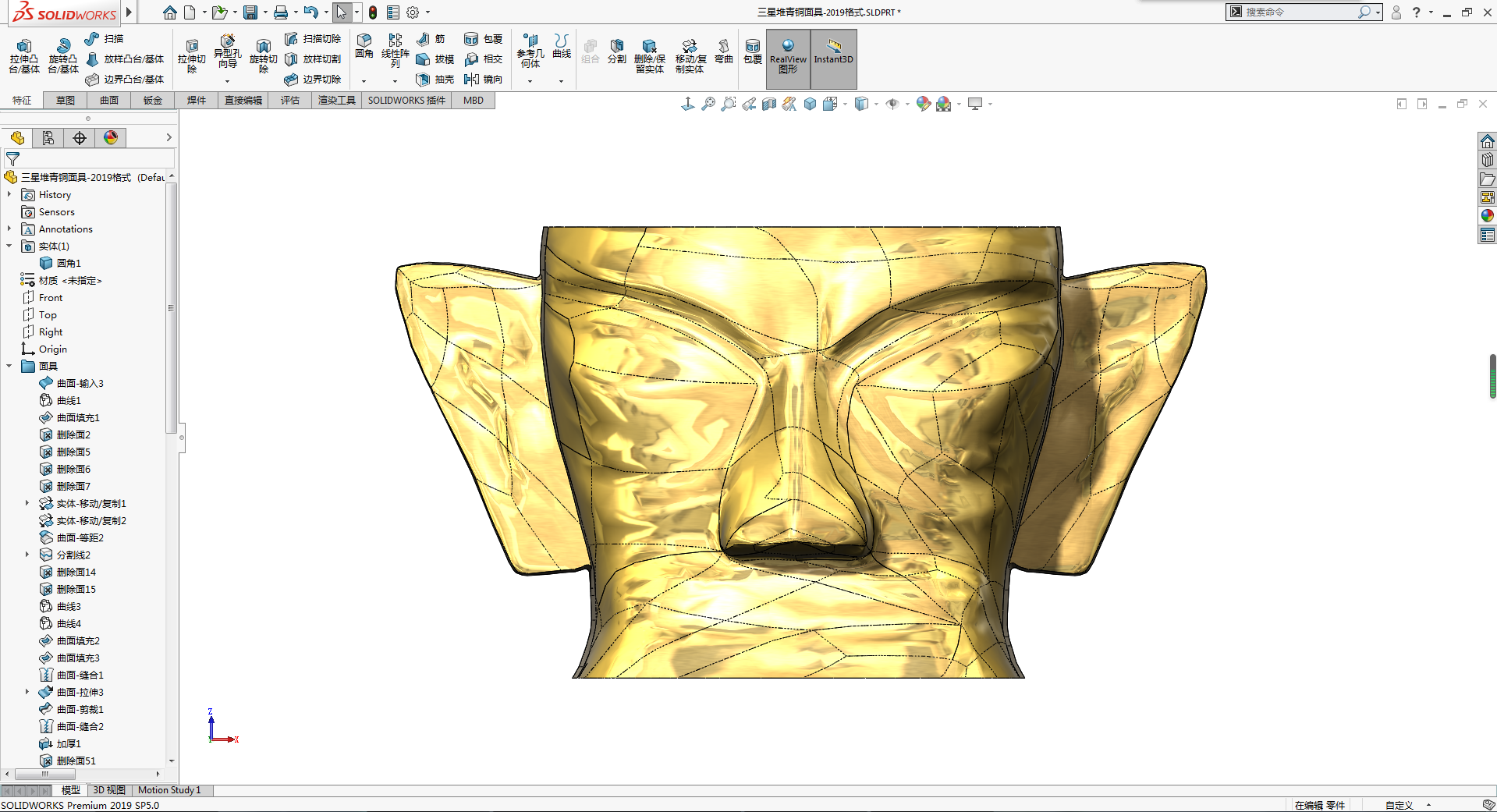Select the 拉伸切除 extruded cut tool

[x=191, y=56]
